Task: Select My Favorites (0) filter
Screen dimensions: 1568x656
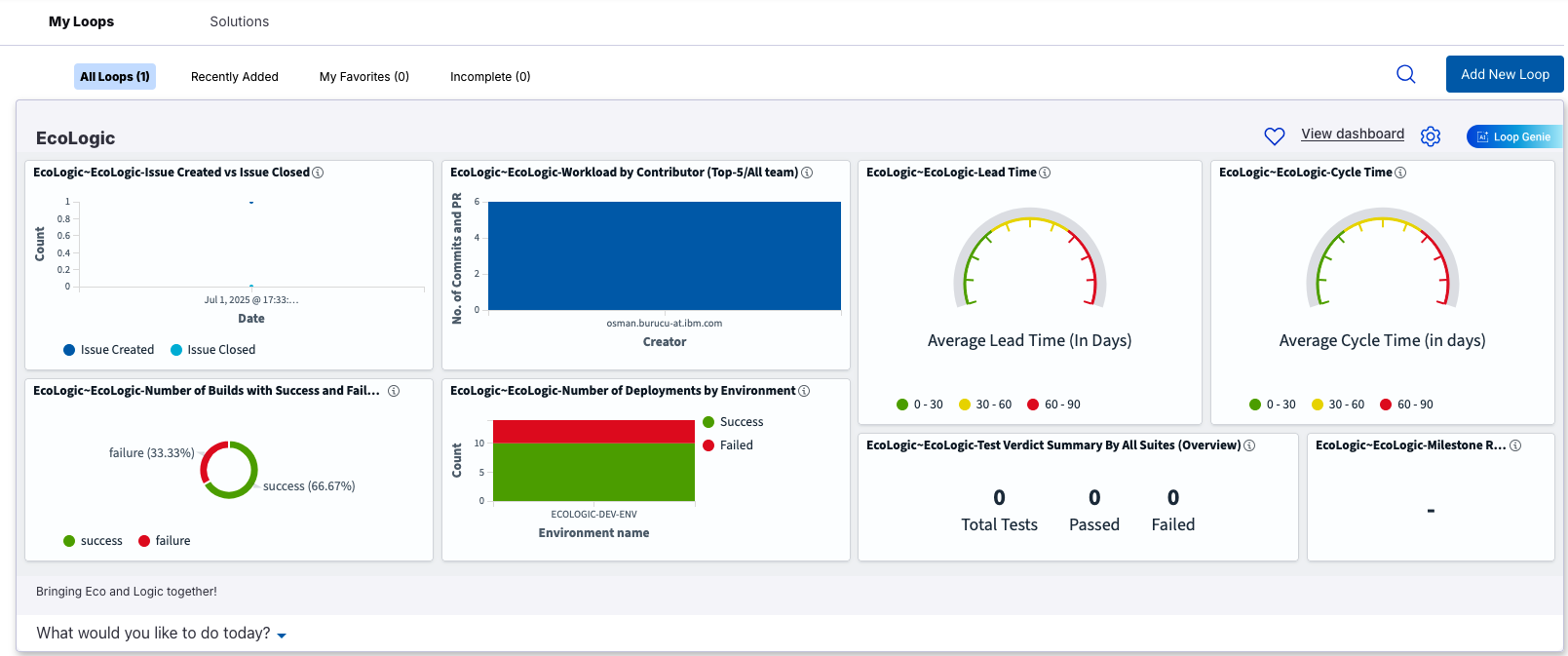Action: click(x=364, y=76)
